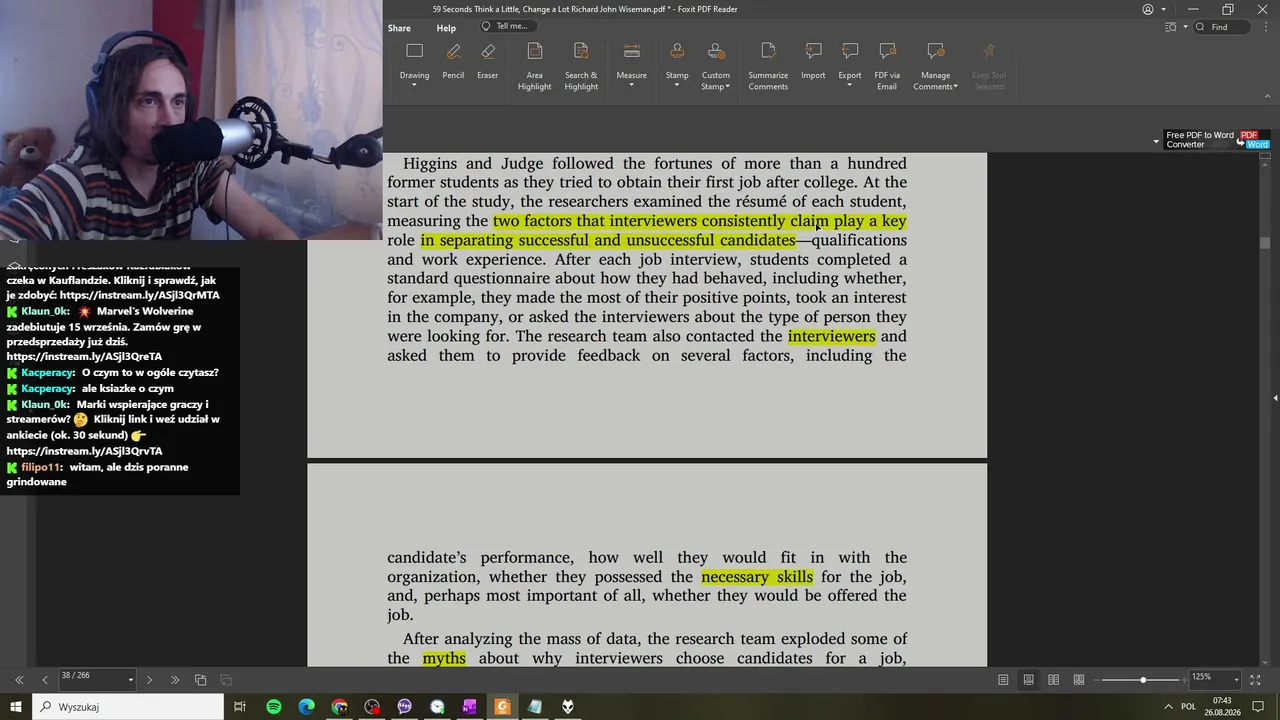The width and height of the screenshot is (1280, 720).
Task: Go to the next page
Action: pyautogui.click(x=149, y=680)
